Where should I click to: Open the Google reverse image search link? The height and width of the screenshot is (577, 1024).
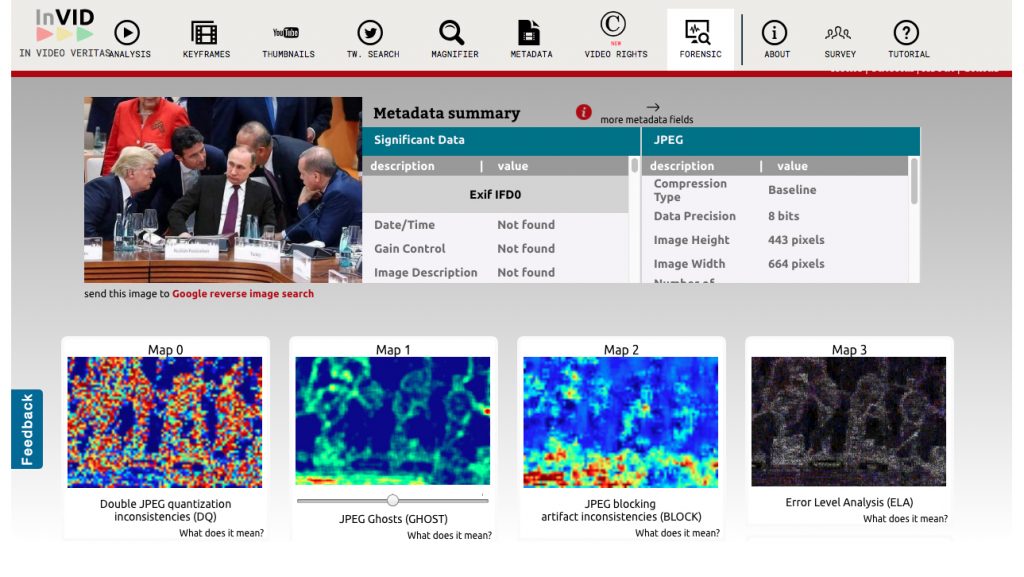tap(243, 294)
